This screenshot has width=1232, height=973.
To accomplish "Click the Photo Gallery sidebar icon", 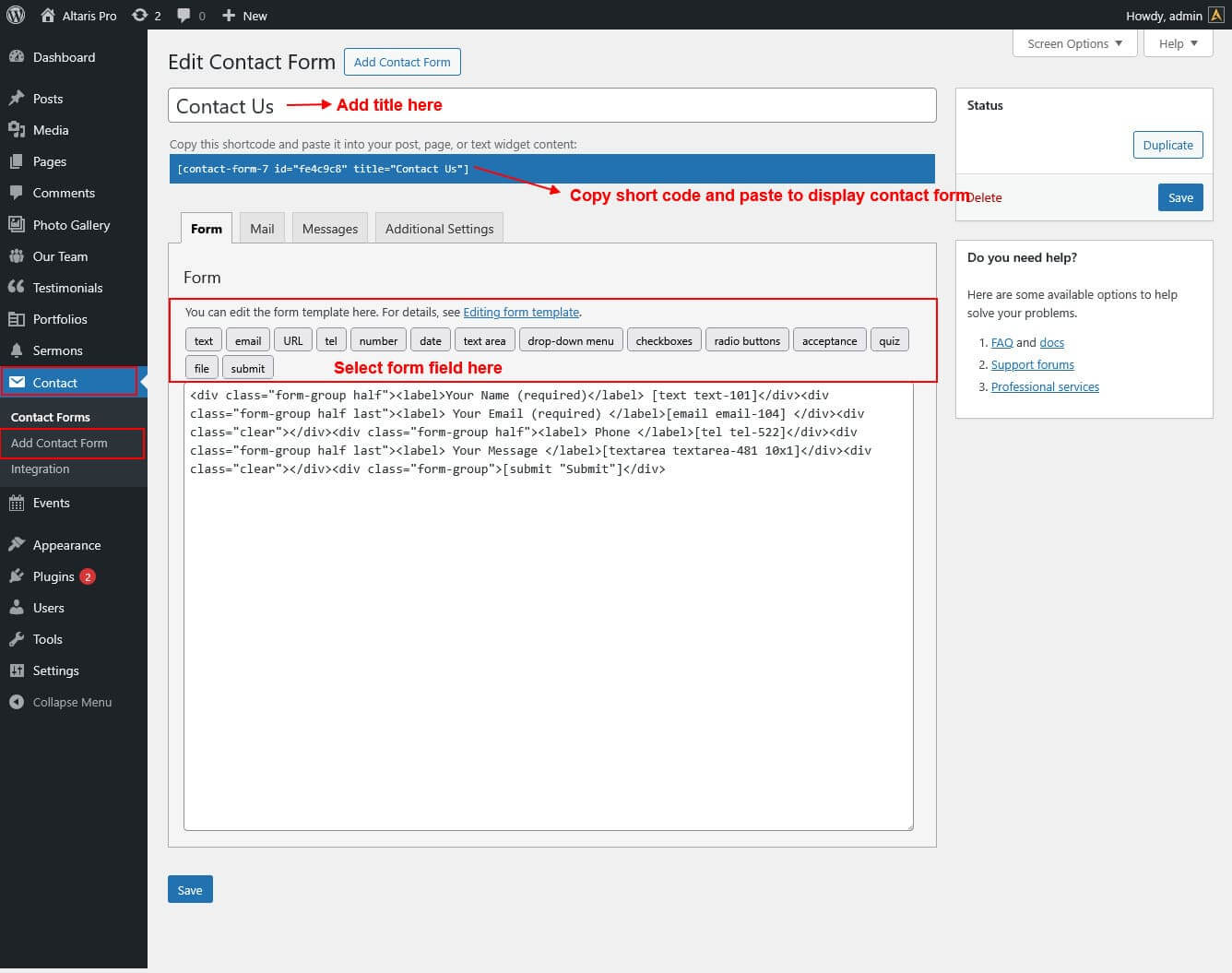I will (16, 224).
